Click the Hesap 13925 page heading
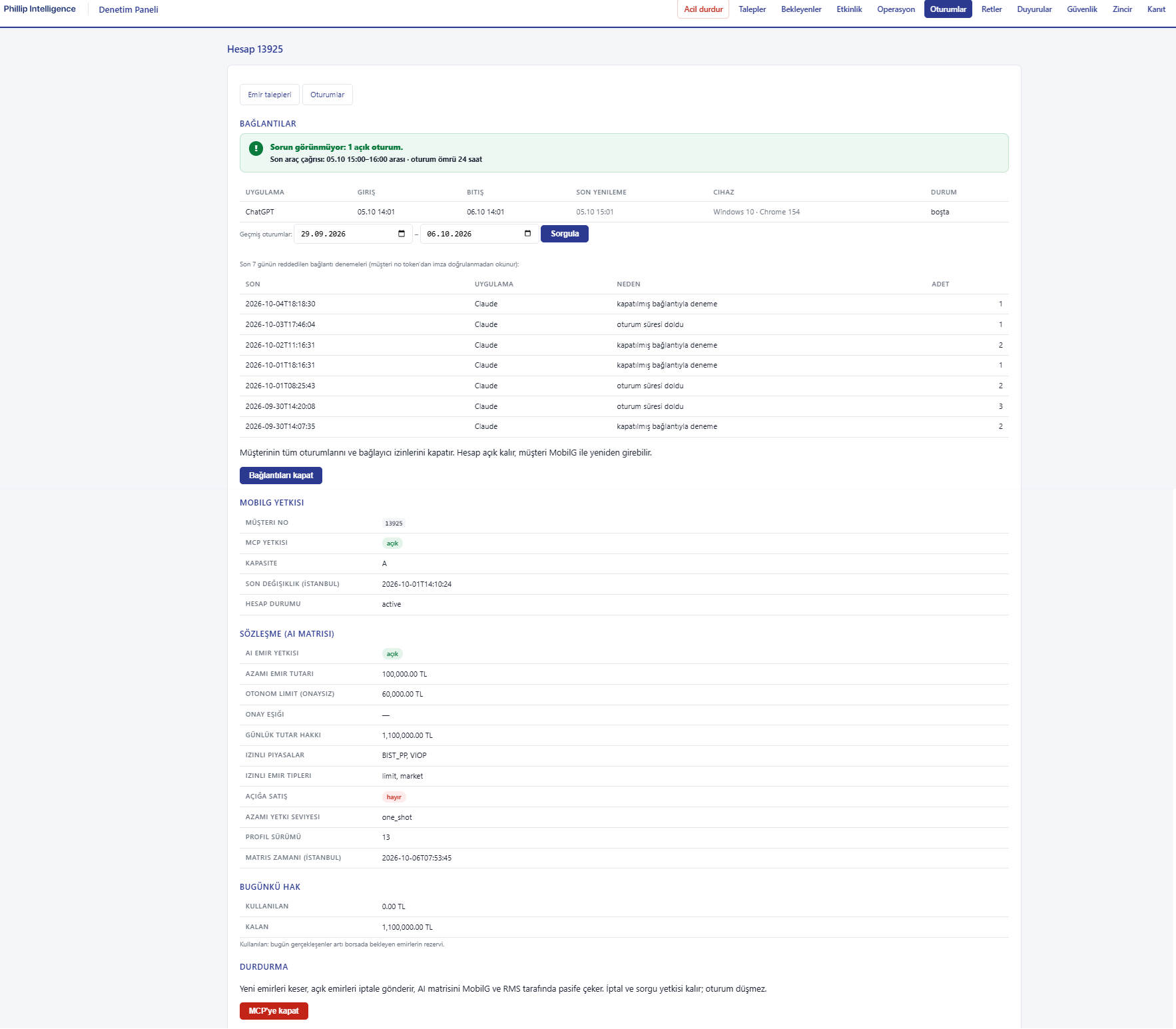1176x1029 pixels. coord(255,49)
